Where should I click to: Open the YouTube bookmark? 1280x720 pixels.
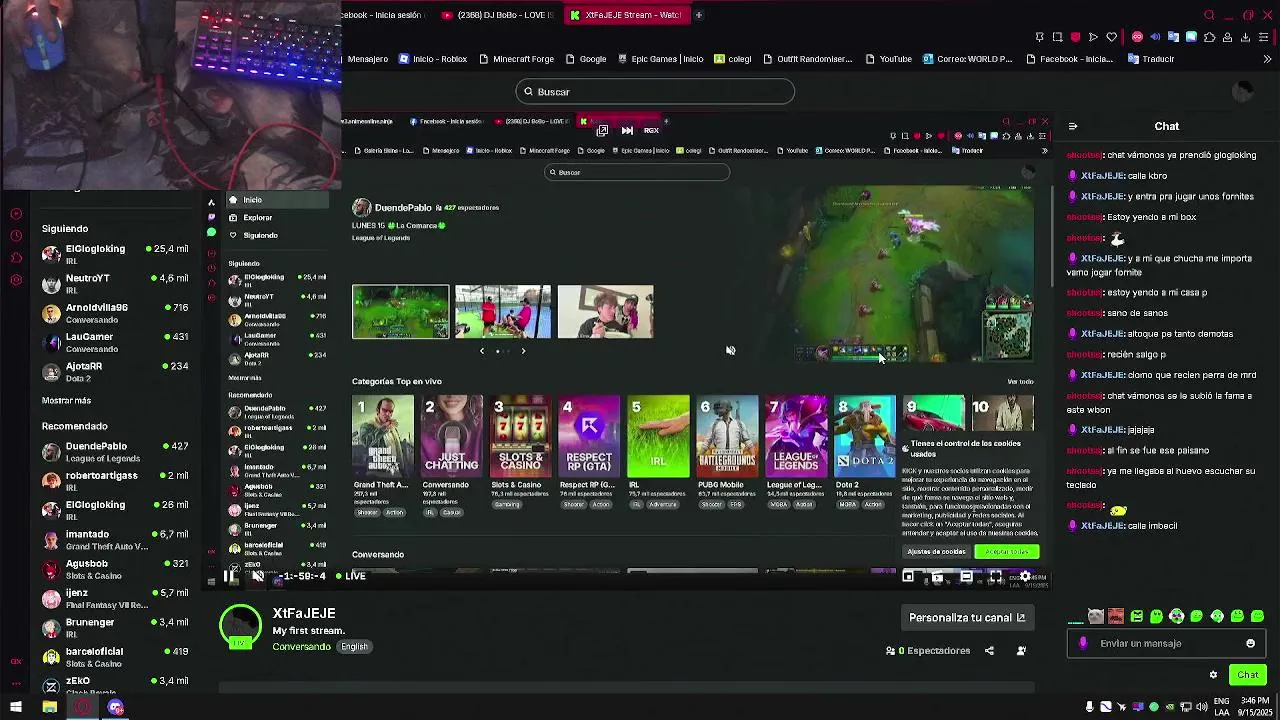pyautogui.click(x=888, y=59)
